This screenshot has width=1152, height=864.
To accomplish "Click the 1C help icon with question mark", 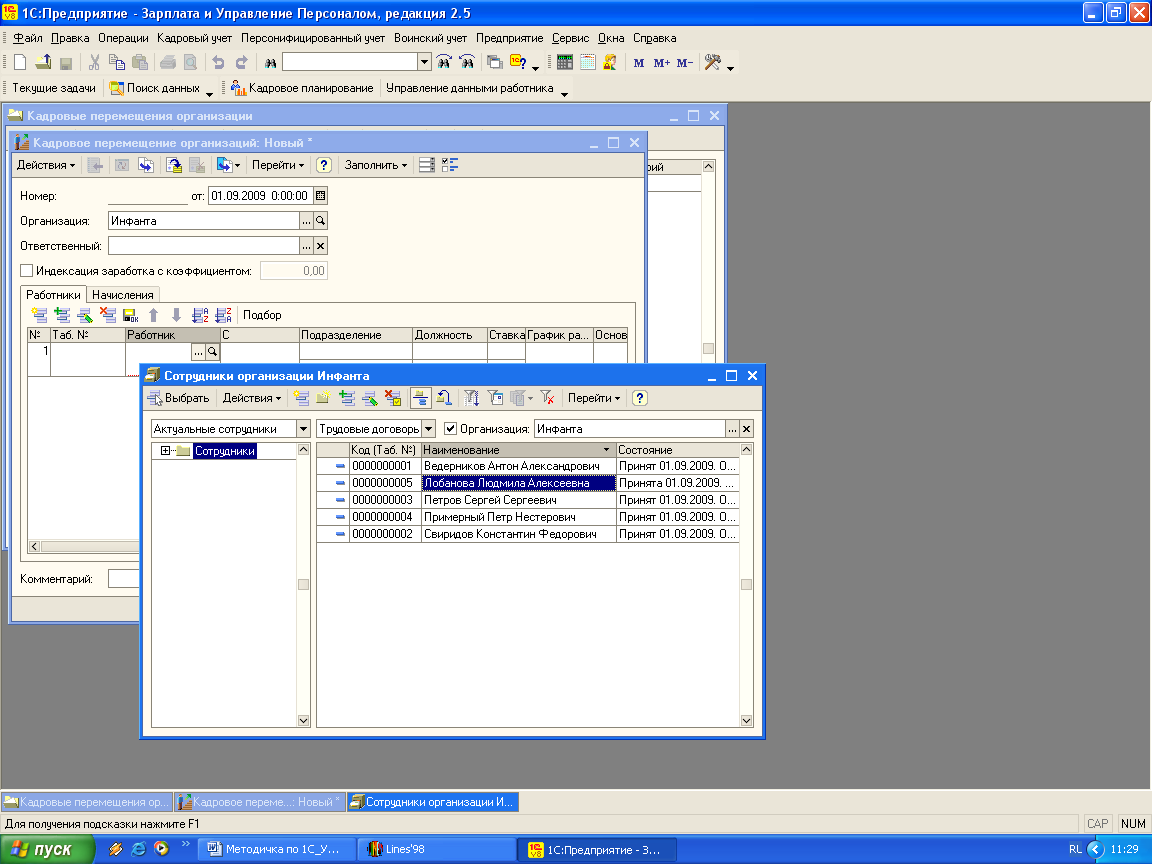I will 518,62.
